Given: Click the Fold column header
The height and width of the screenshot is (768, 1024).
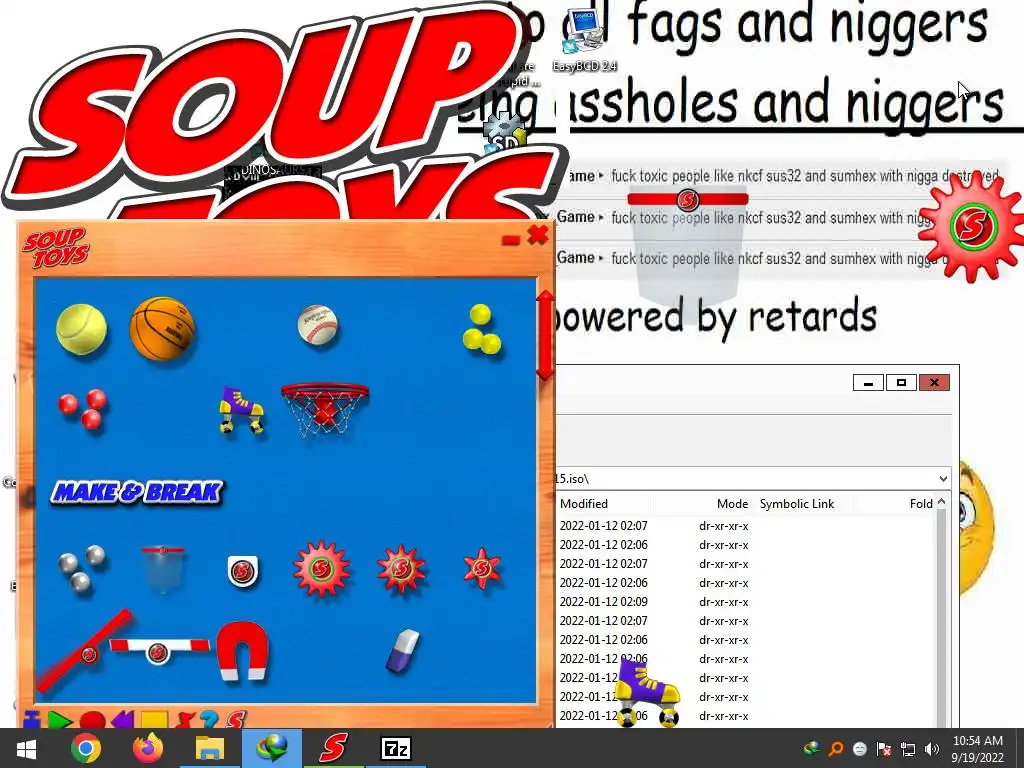Looking at the screenshot, I should click(x=921, y=504).
